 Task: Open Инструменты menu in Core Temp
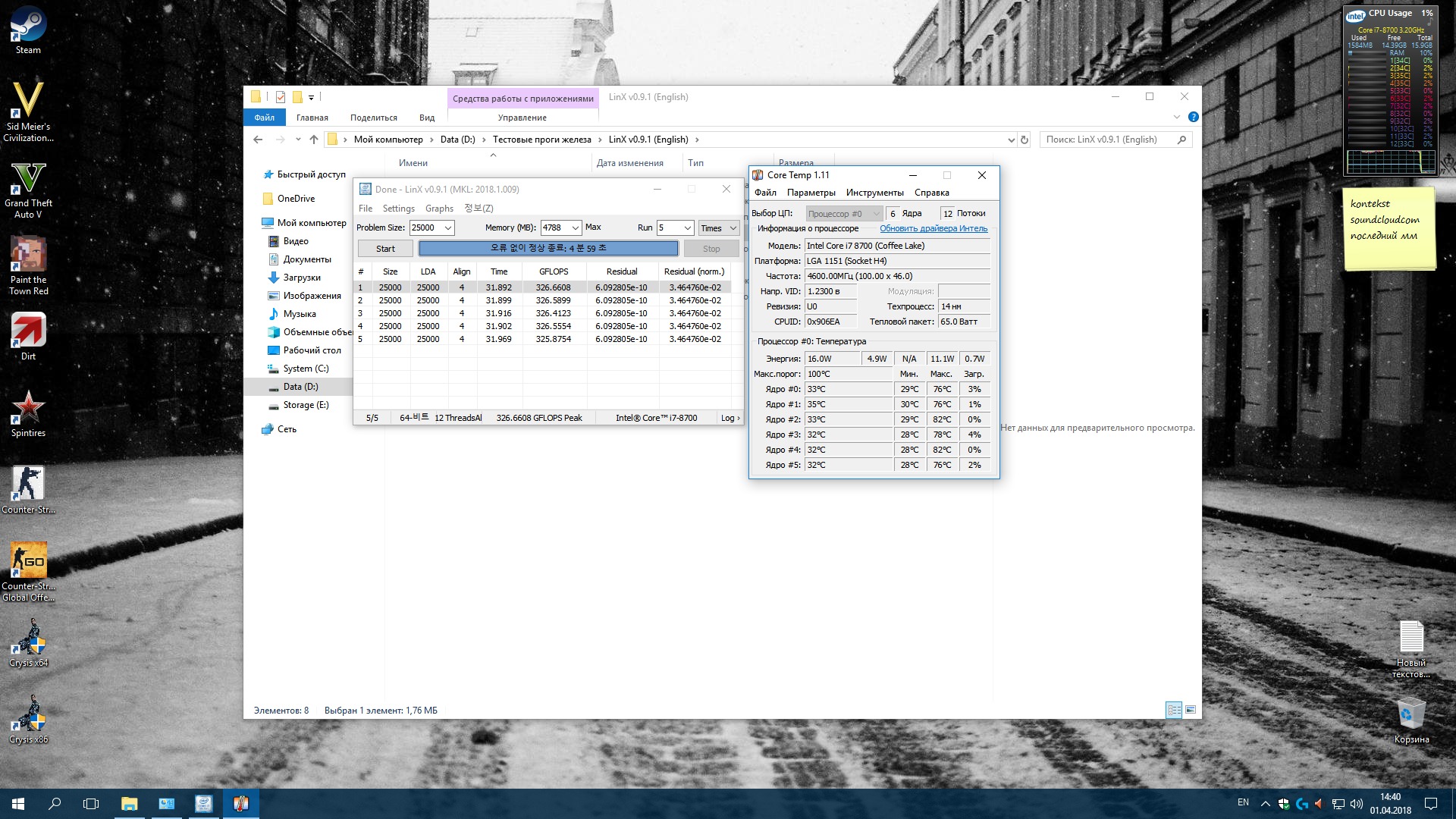pyautogui.click(x=874, y=193)
